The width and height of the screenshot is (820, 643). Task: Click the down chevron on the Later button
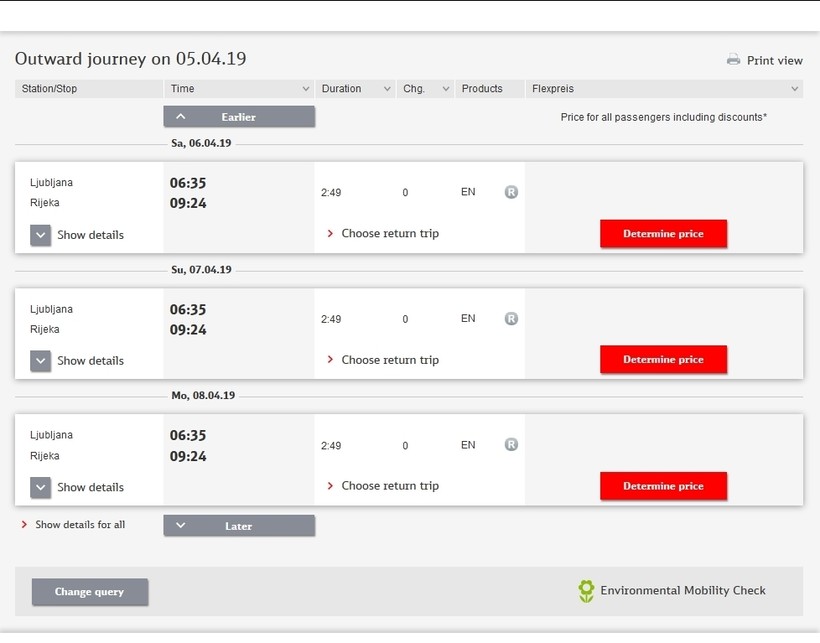coord(180,526)
